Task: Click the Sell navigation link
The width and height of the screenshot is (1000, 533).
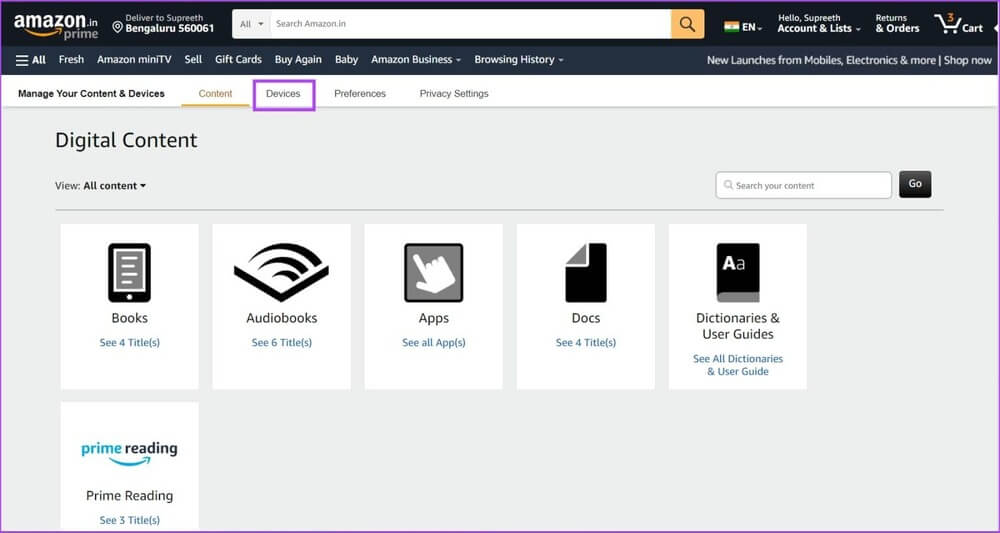Action: point(193,60)
